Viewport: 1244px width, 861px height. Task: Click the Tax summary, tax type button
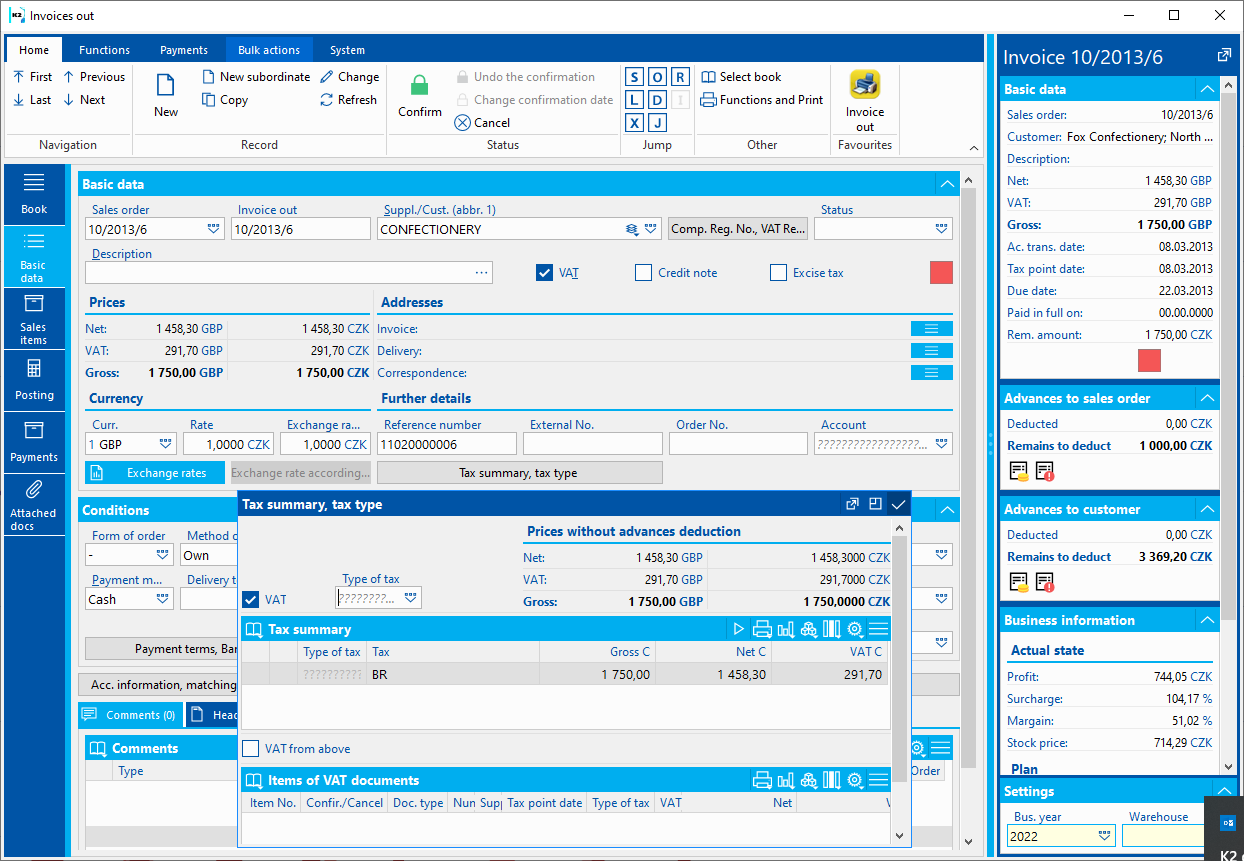(519, 473)
